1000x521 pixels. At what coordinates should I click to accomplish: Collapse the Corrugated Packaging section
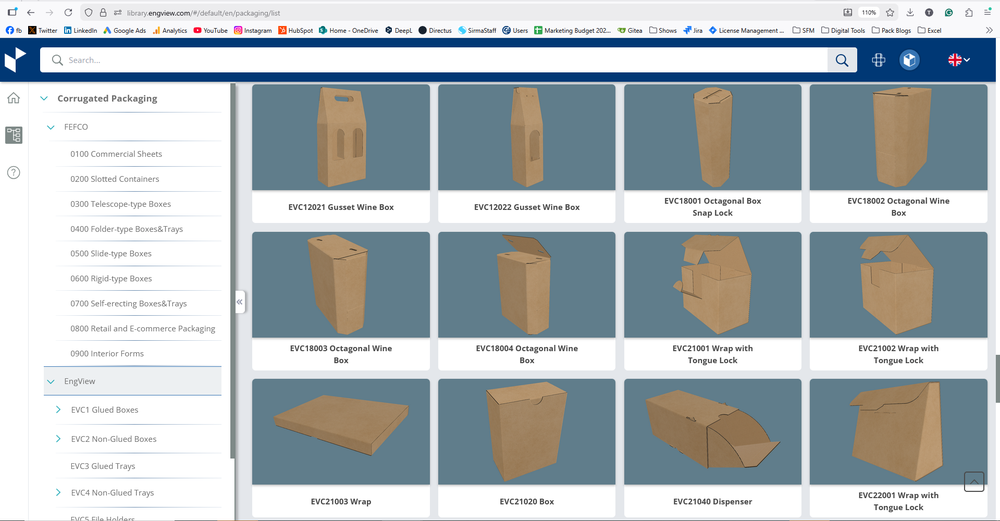click(x=44, y=98)
